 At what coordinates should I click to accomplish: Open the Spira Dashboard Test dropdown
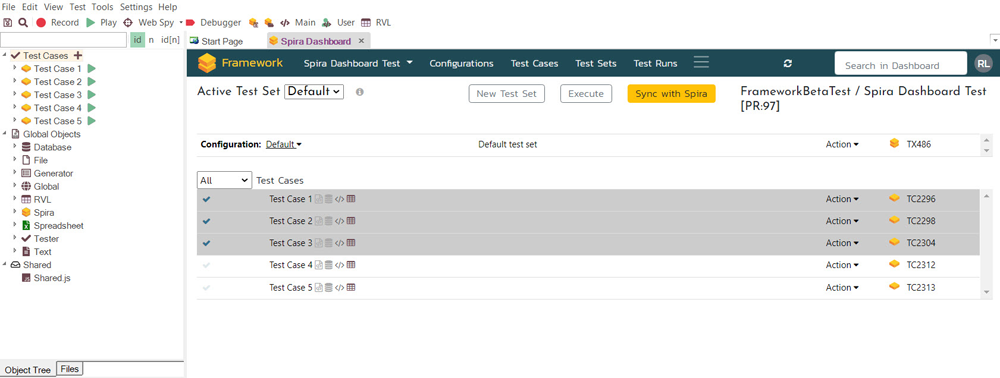tap(358, 63)
